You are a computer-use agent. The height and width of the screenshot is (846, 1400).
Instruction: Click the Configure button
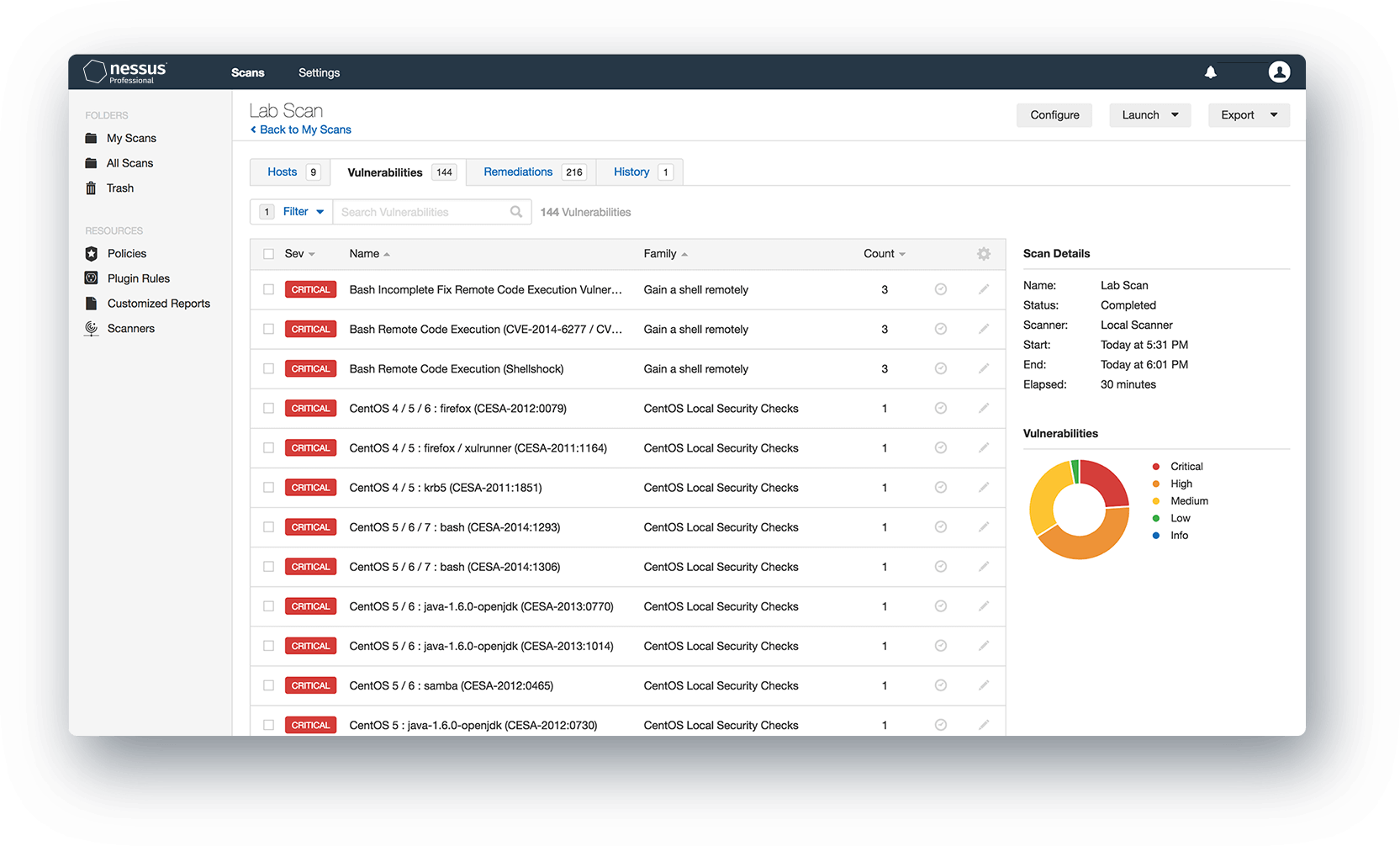coord(1054,115)
